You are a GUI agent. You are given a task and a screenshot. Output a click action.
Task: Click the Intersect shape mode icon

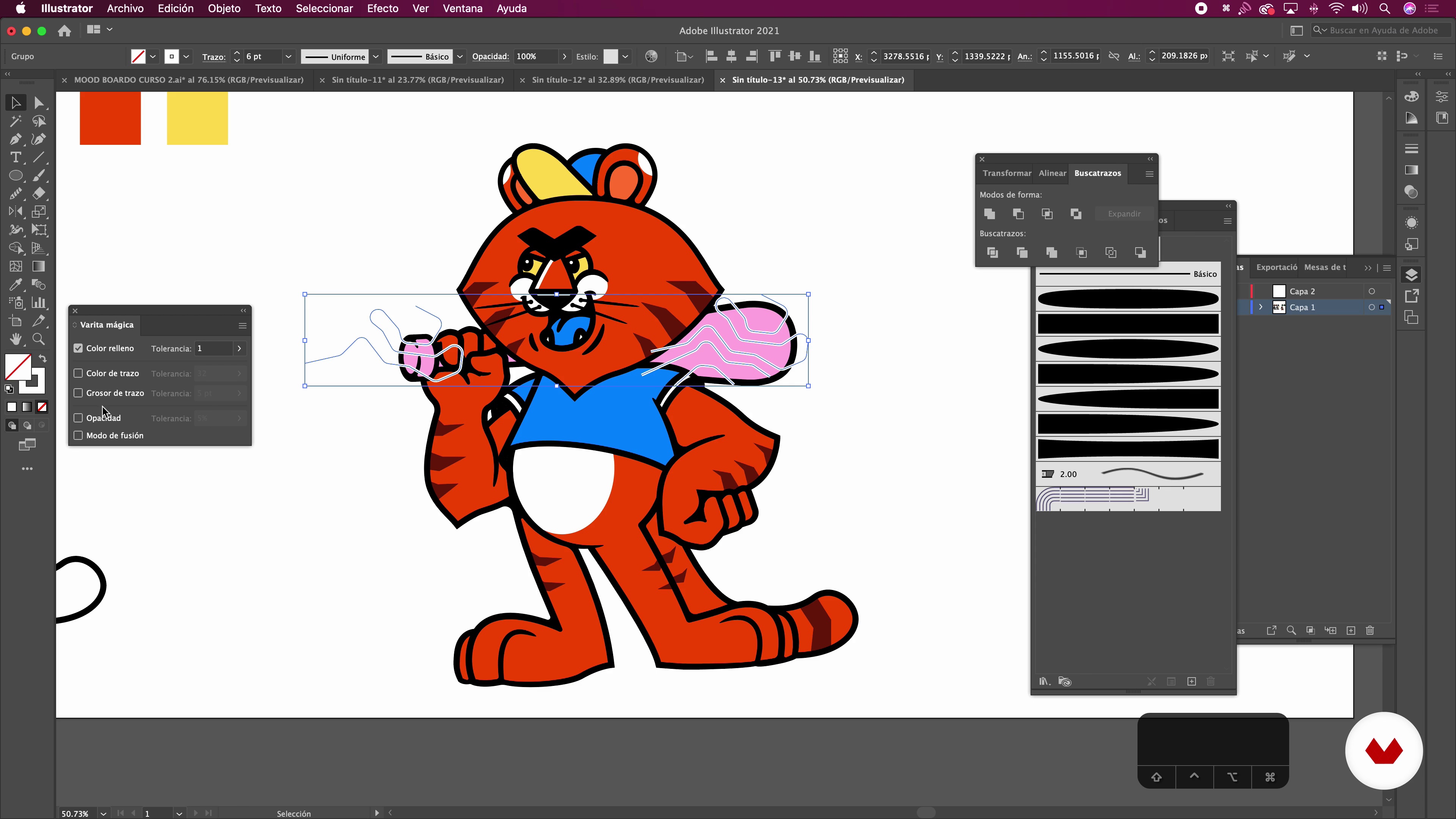coord(1047,213)
